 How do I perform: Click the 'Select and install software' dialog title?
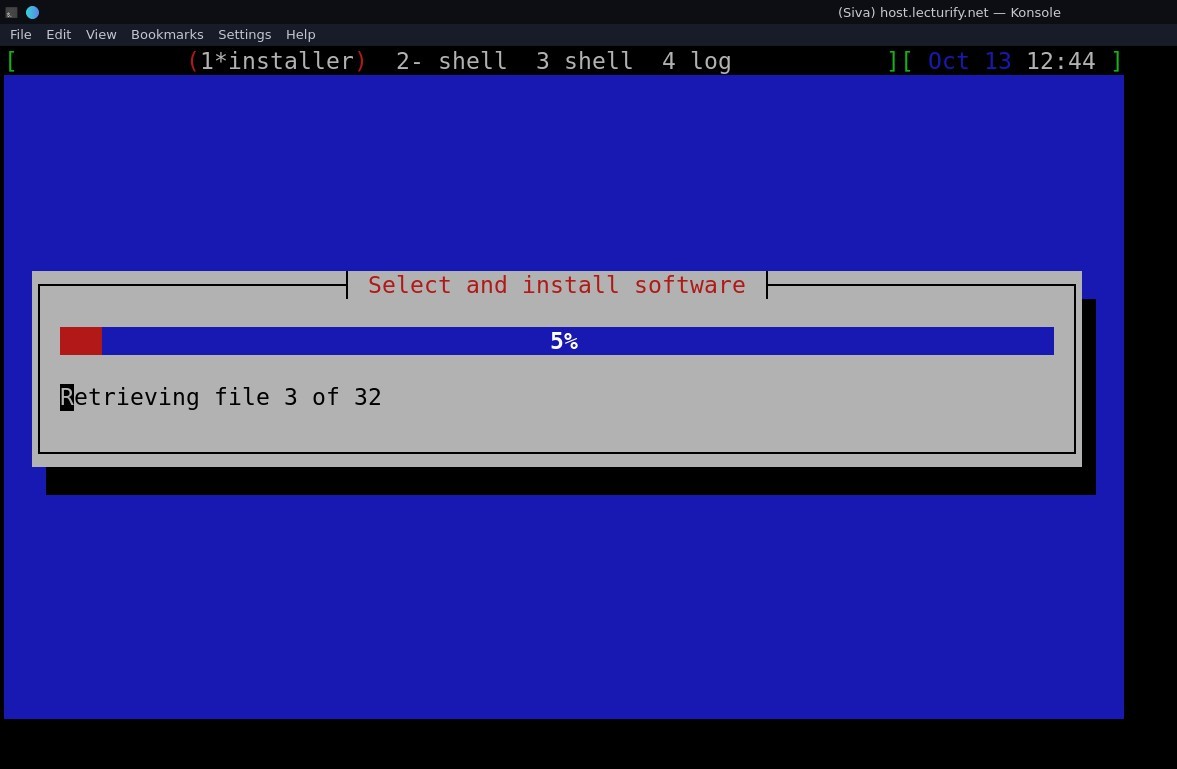tap(557, 285)
